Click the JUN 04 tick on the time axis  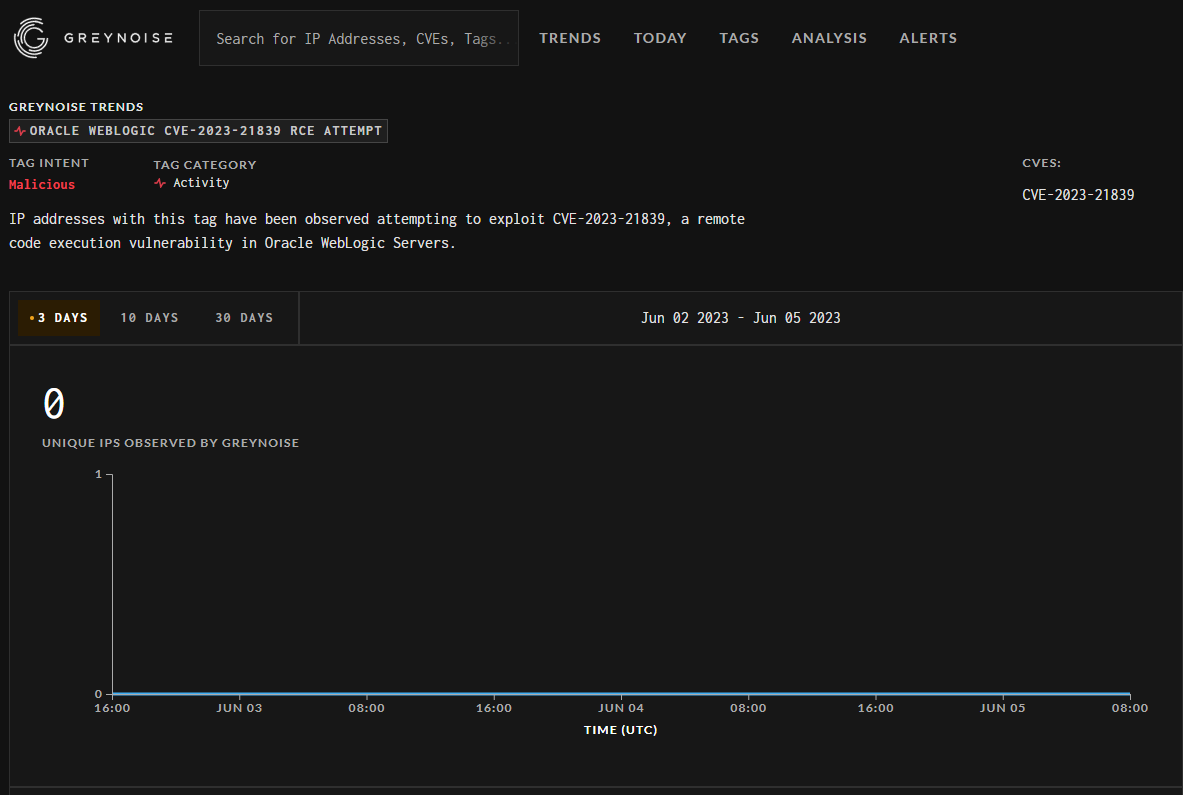click(x=621, y=708)
